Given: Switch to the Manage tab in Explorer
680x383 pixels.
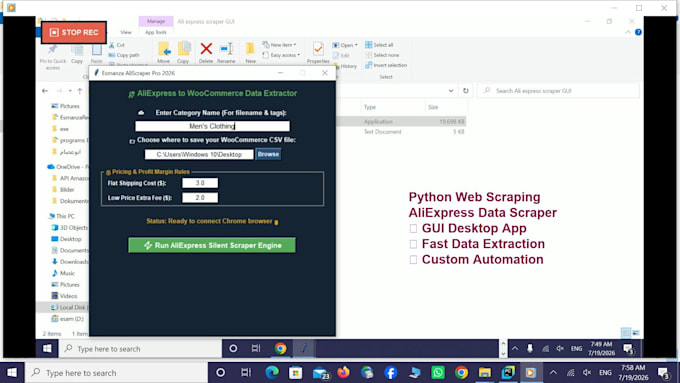Looking at the screenshot, I should coord(156,21).
